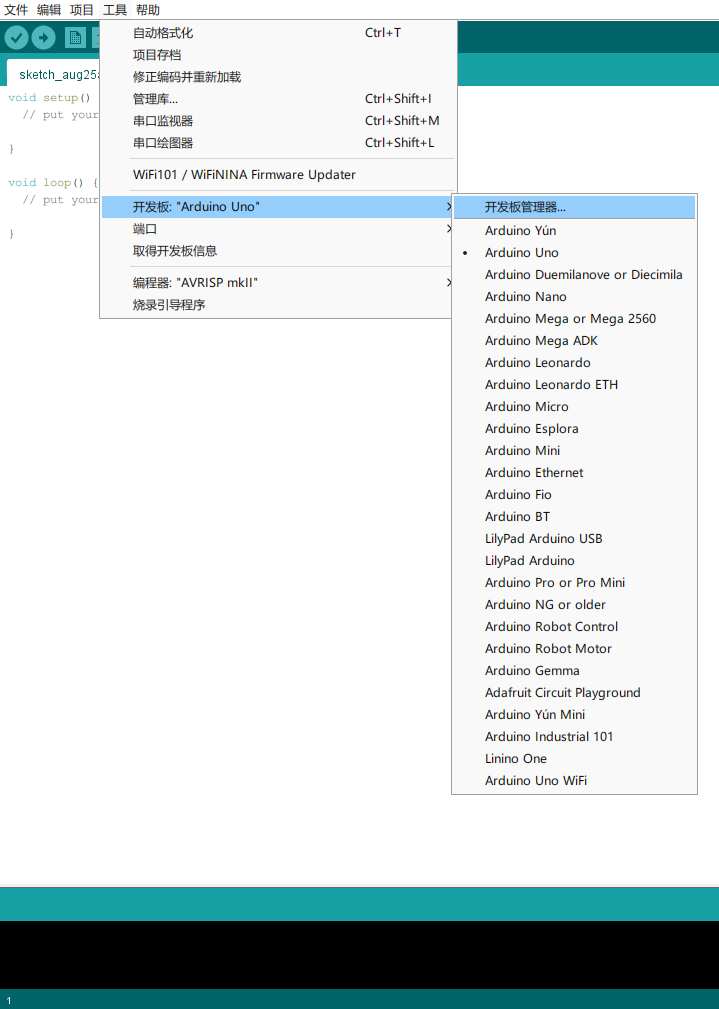Click the Upload arrow toolbar icon

pos(43,37)
